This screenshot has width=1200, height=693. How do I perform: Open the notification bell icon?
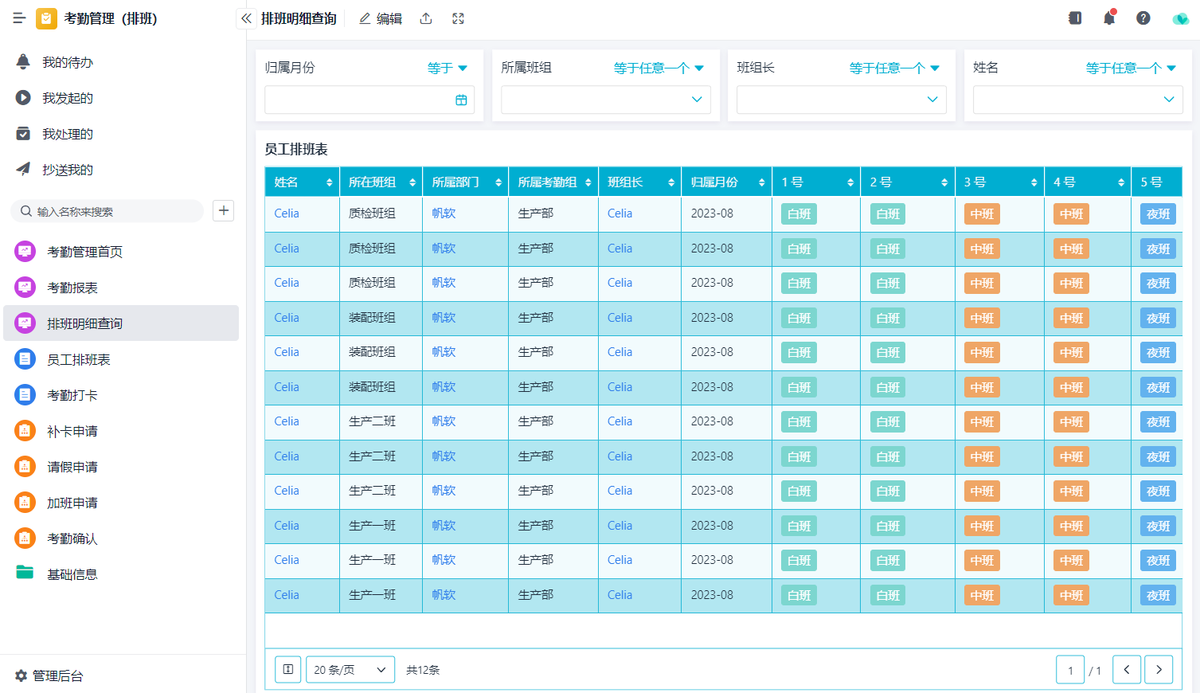coord(1109,18)
